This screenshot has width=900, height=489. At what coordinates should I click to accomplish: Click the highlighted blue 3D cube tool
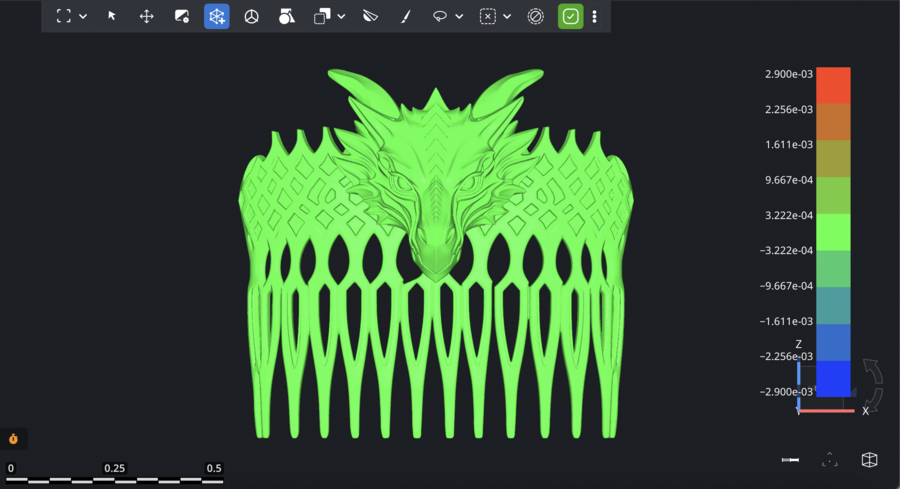[x=217, y=16]
